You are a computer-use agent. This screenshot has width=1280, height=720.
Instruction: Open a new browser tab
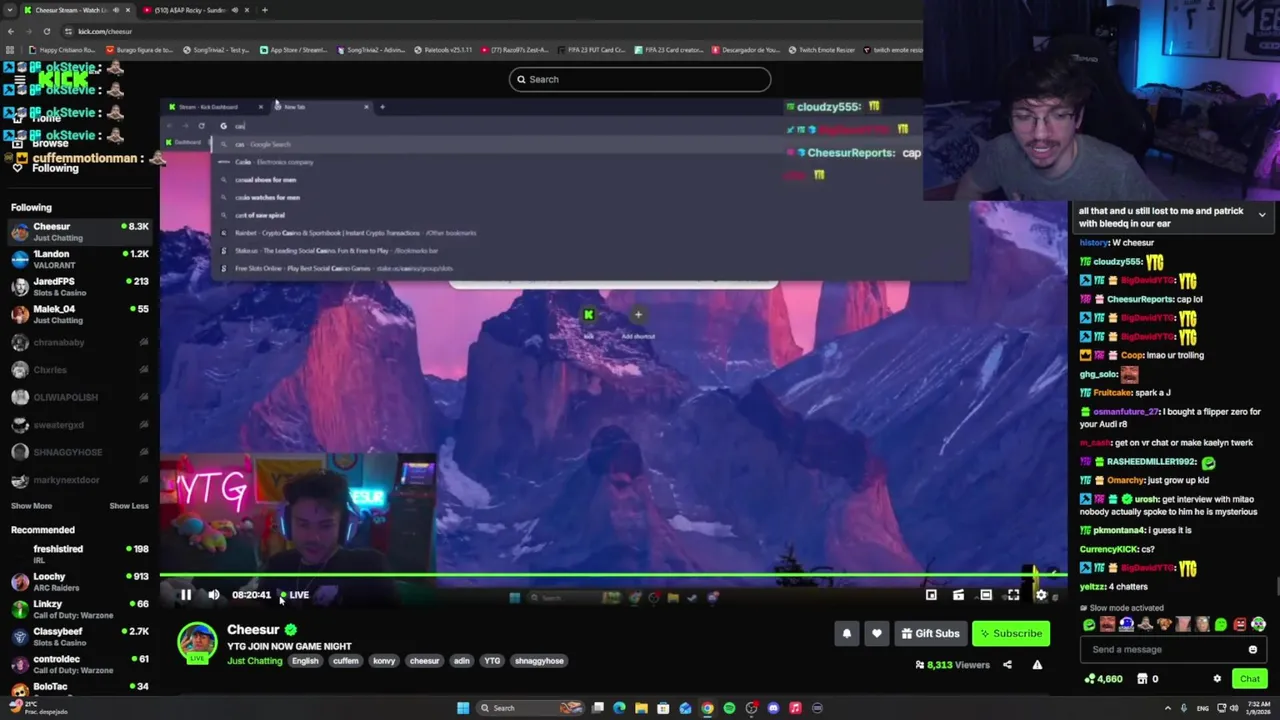pyautogui.click(x=264, y=10)
